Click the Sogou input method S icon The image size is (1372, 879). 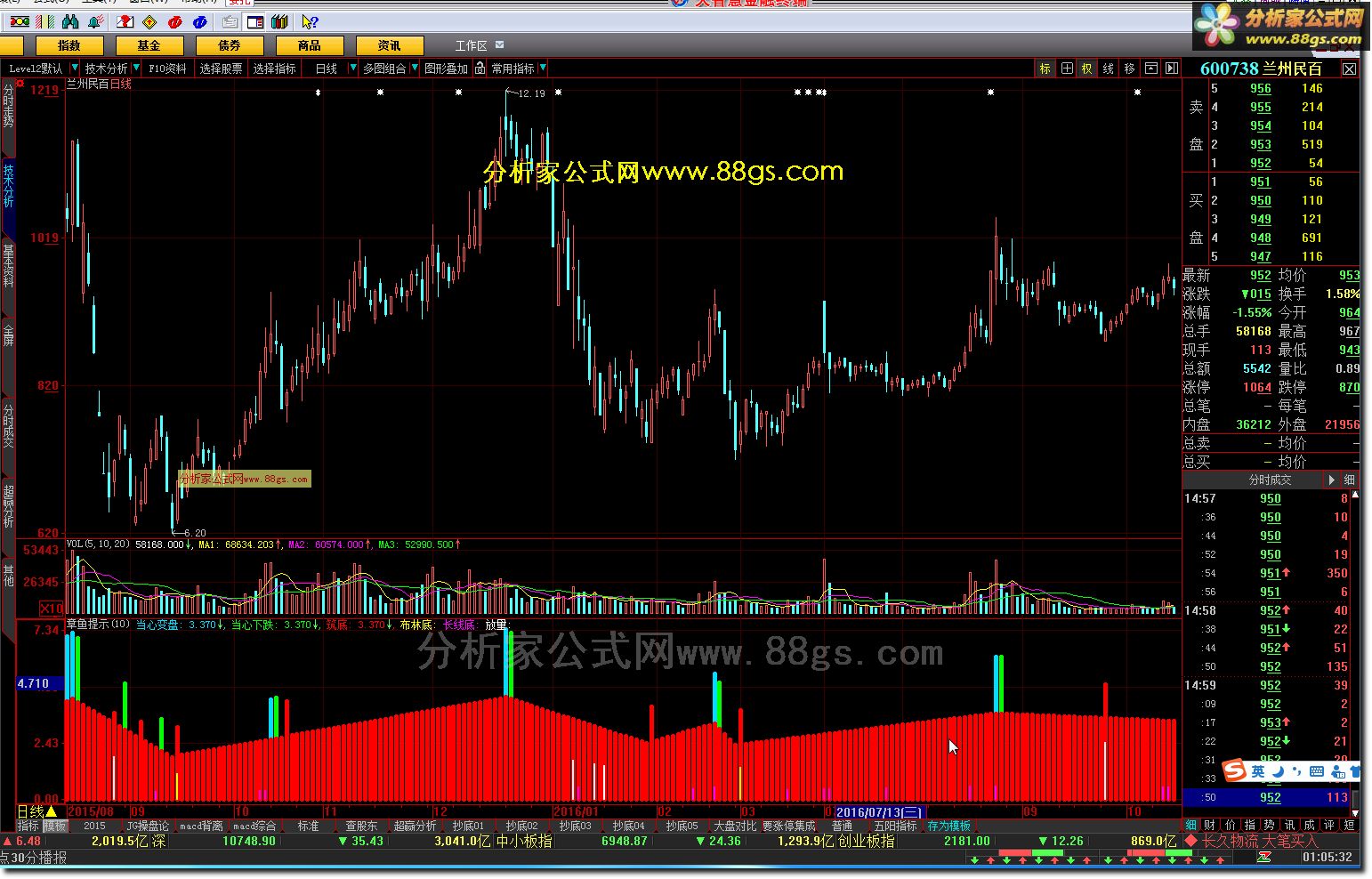pos(1233,770)
